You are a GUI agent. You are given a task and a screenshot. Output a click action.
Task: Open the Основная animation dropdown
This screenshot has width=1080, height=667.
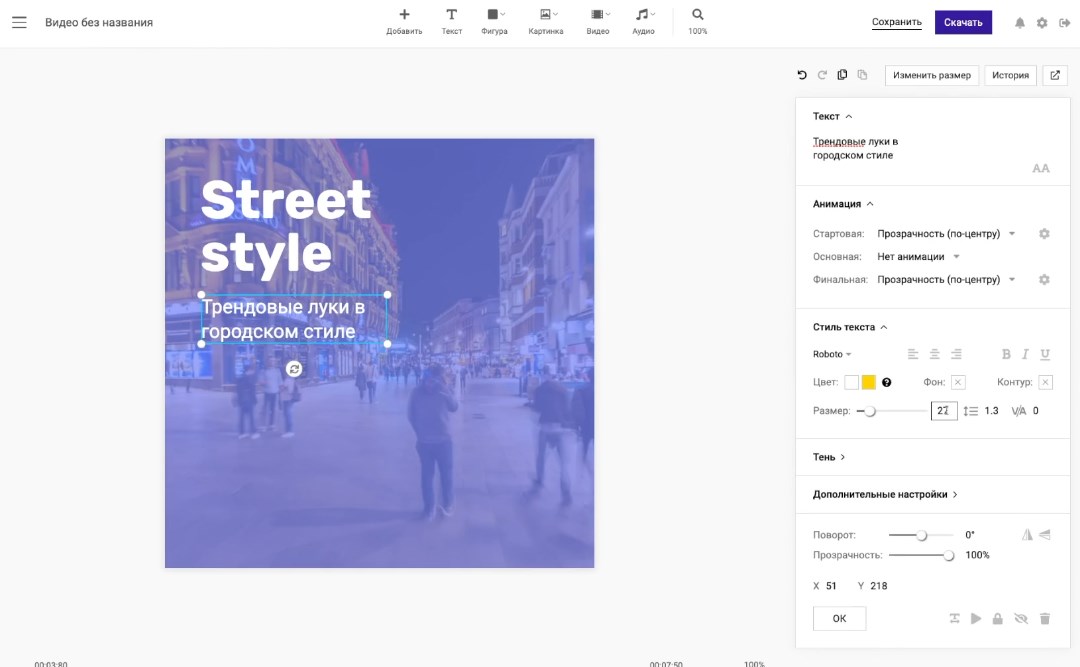tap(918, 257)
